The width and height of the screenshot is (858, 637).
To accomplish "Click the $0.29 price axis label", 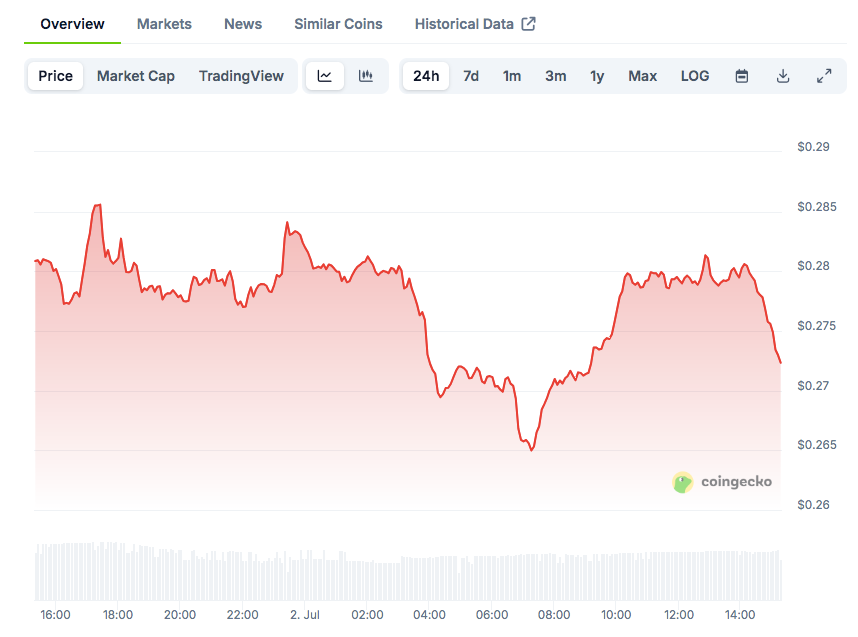I will click(813, 147).
